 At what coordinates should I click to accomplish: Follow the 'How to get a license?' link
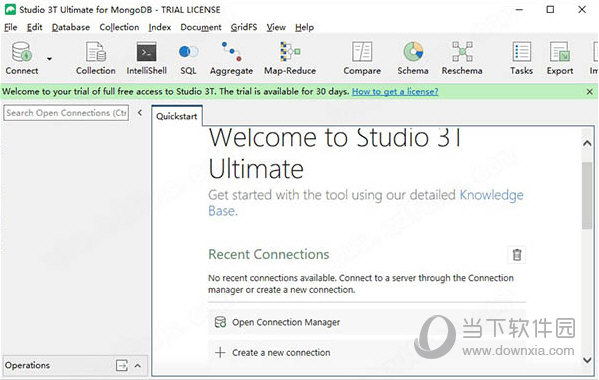[x=395, y=92]
